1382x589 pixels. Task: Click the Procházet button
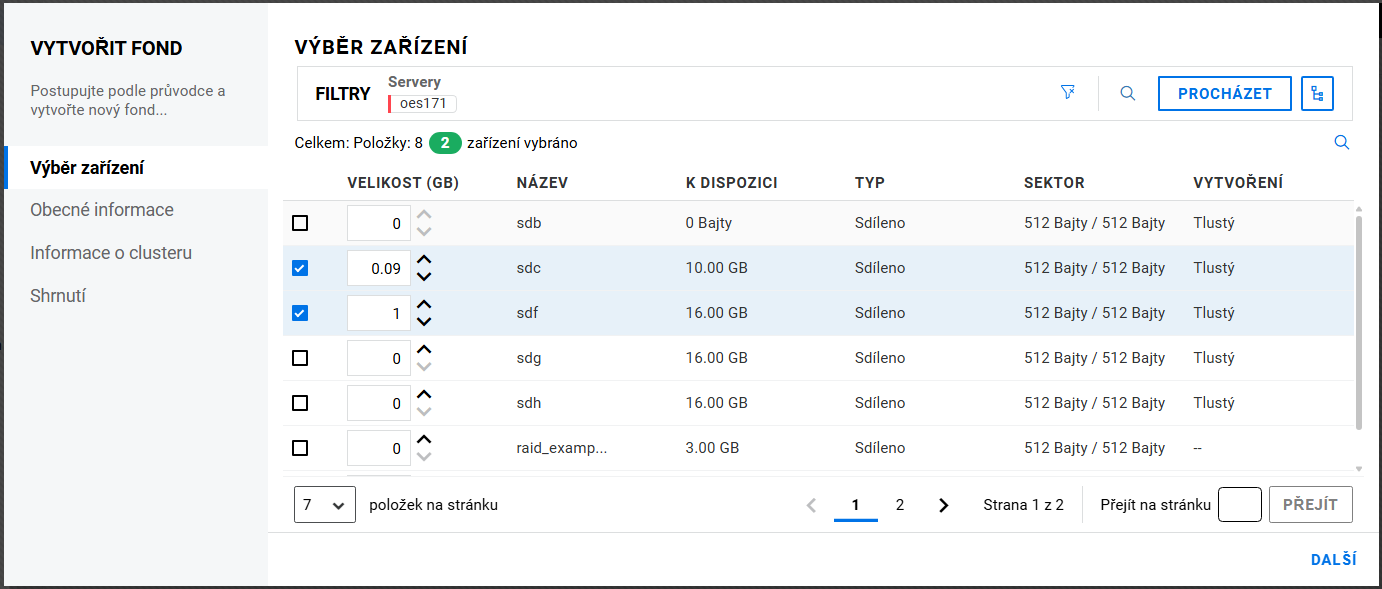1224,94
